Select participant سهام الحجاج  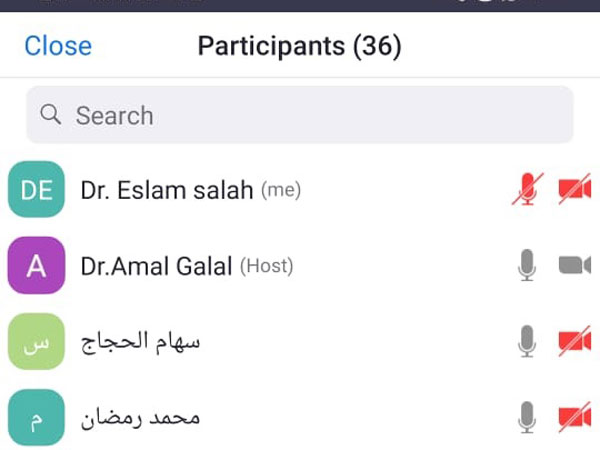(x=300, y=341)
